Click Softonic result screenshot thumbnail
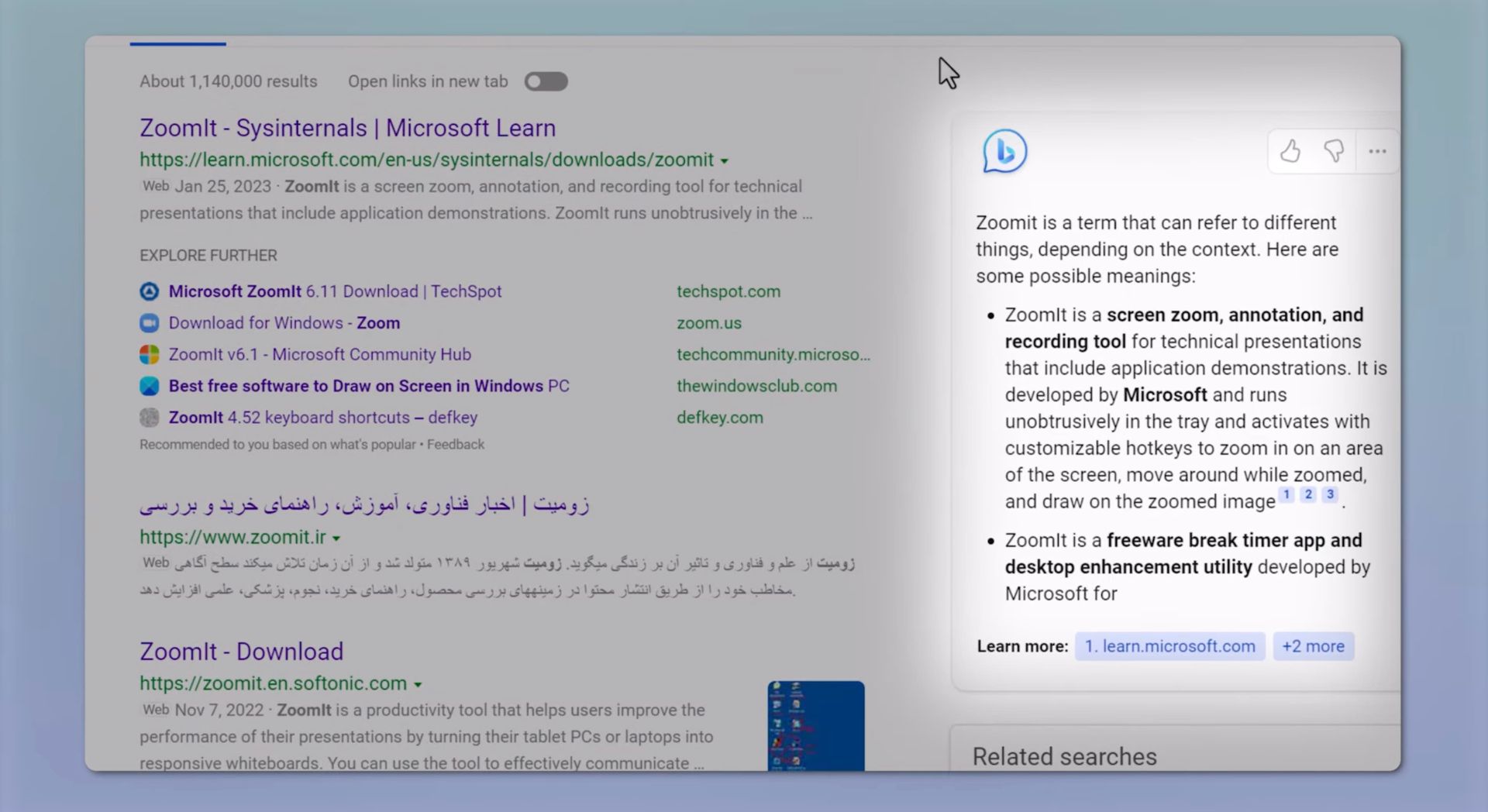This screenshot has width=1488, height=812. tap(816, 726)
